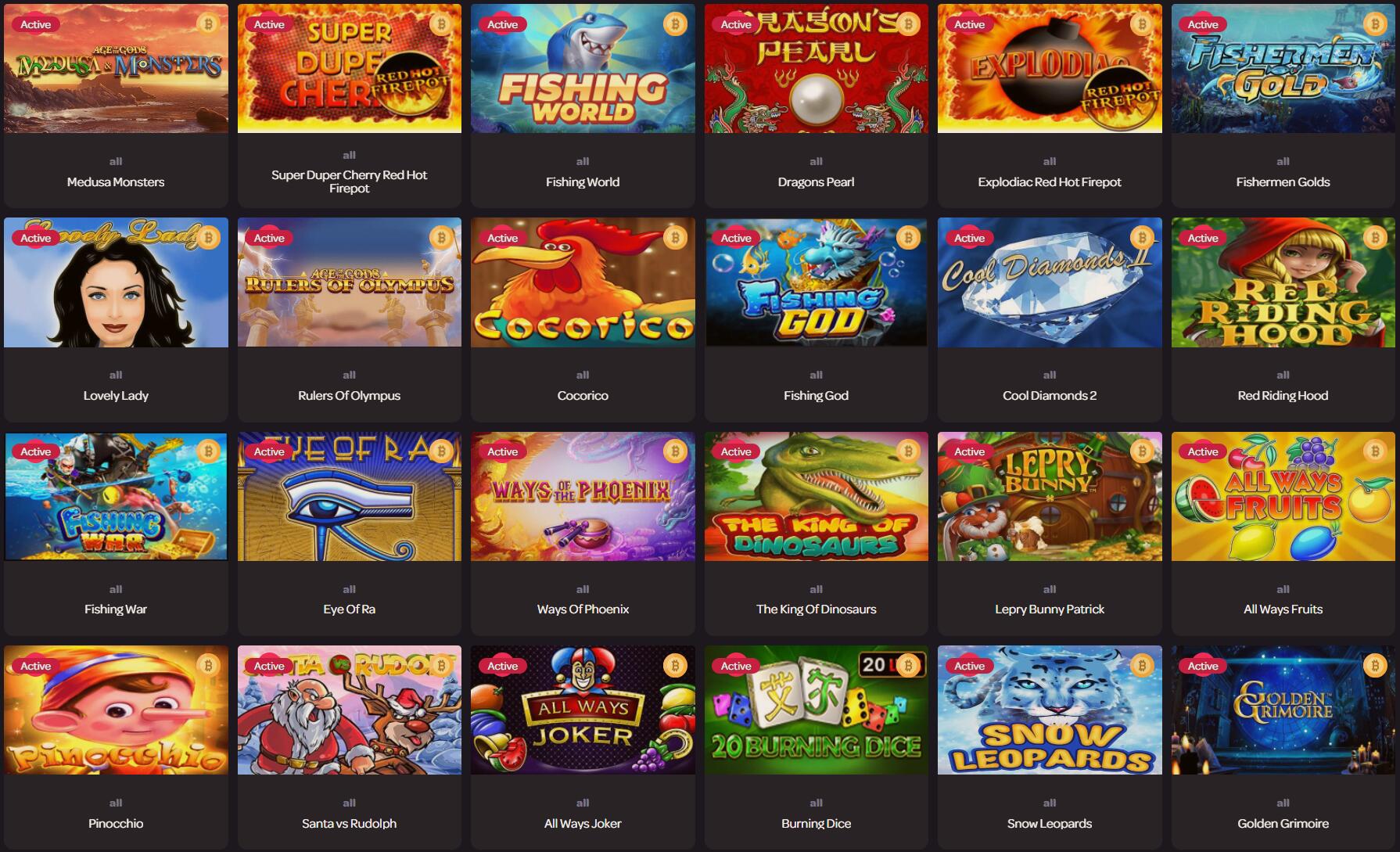Click the Bitcoin icon on Cool Diamonds 2
Viewport: 1400px width, 852px height.
pyautogui.click(x=1142, y=238)
